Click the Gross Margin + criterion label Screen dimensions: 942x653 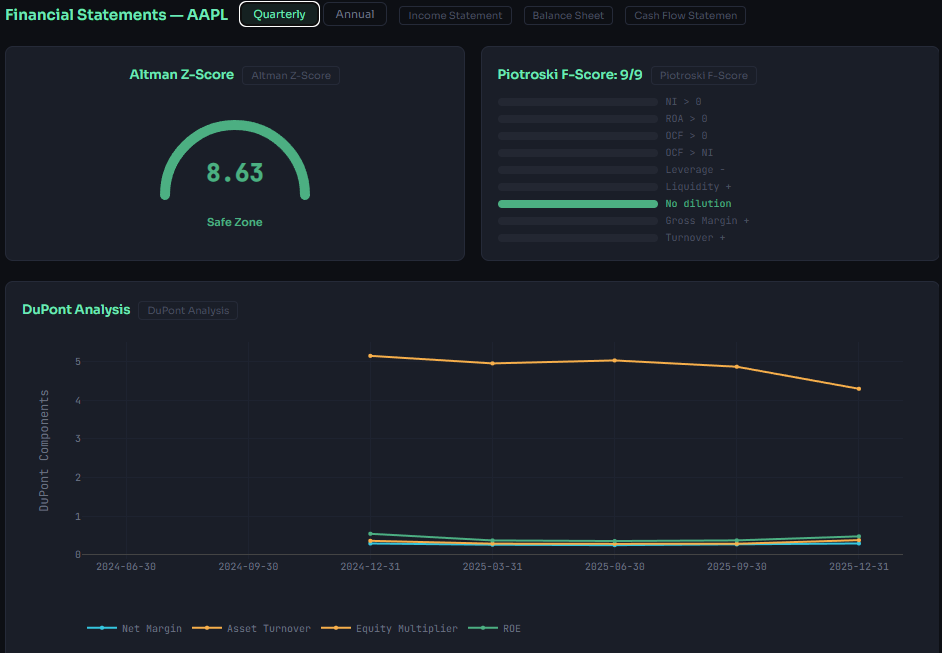706,220
